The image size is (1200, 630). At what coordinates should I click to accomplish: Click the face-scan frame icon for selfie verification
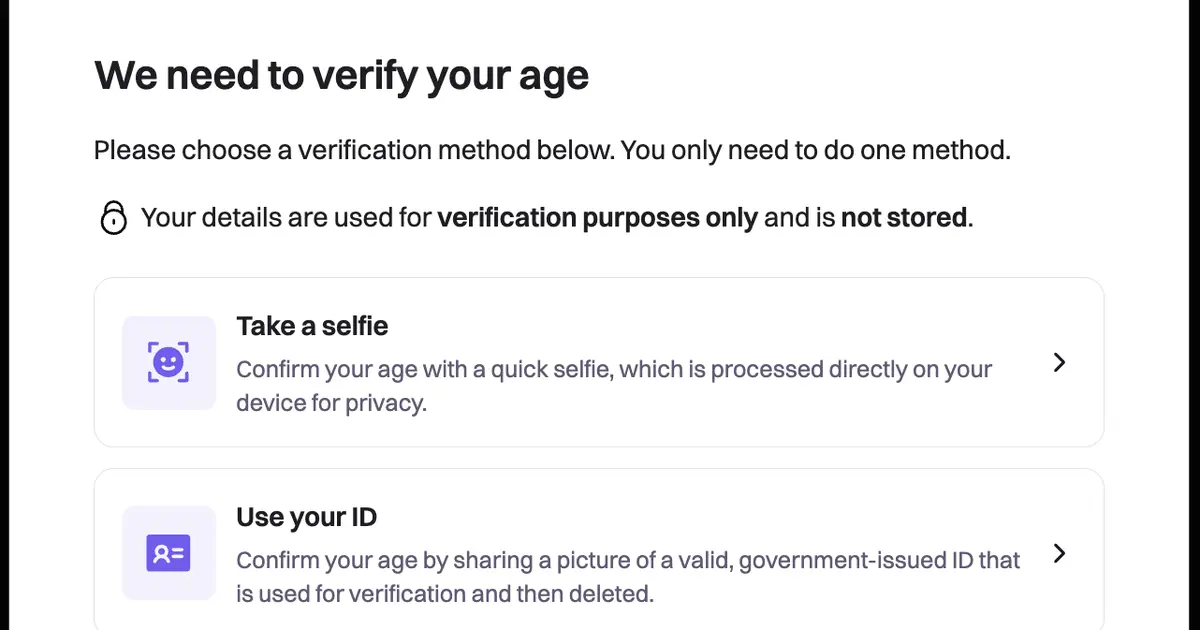168,362
